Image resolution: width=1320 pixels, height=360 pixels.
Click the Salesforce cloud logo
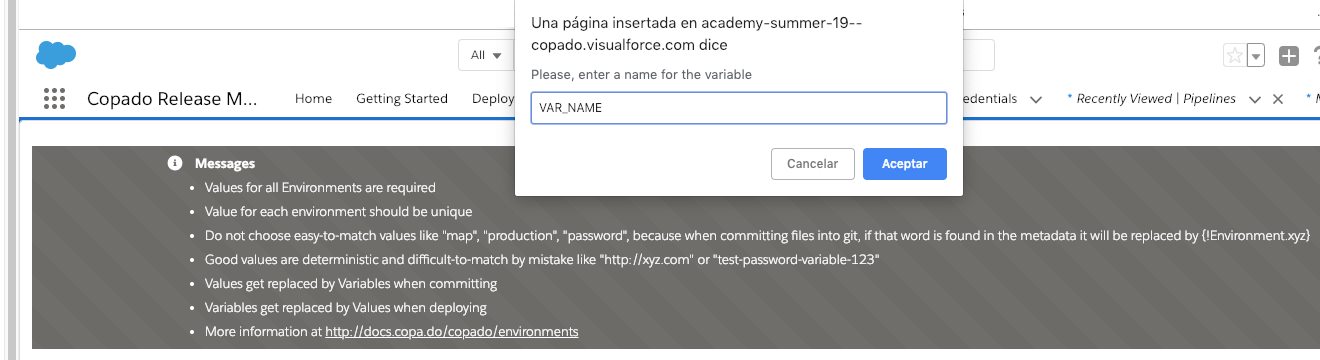[56, 55]
